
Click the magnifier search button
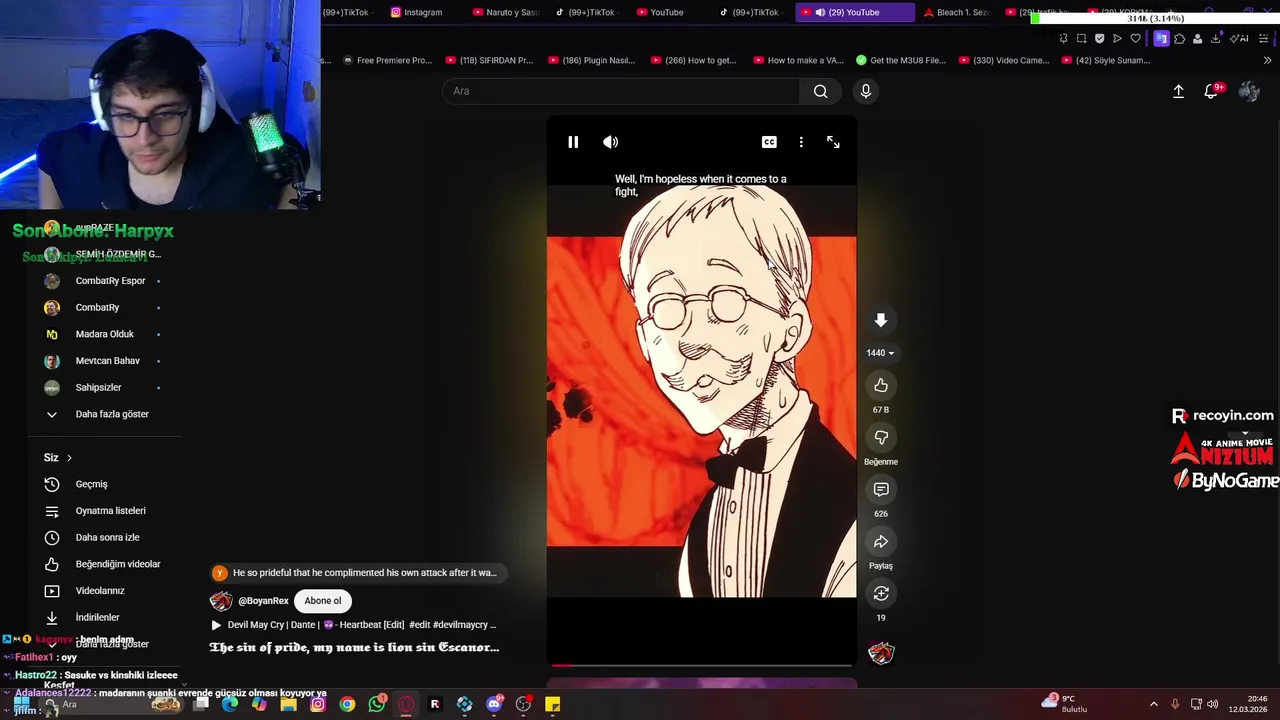pyautogui.click(x=820, y=91)
